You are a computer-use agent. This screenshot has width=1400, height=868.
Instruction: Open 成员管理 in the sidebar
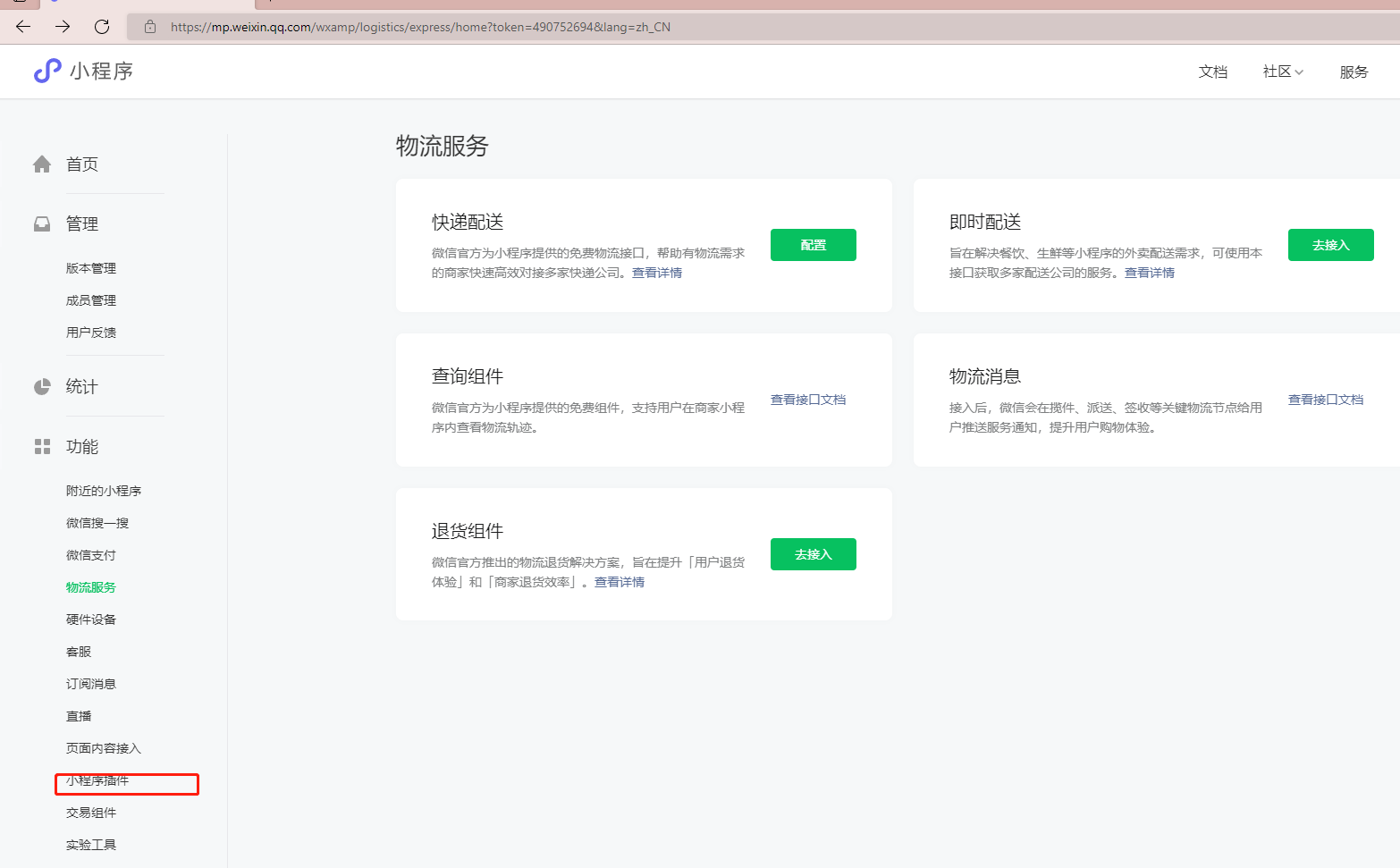(x=91, y=300)
